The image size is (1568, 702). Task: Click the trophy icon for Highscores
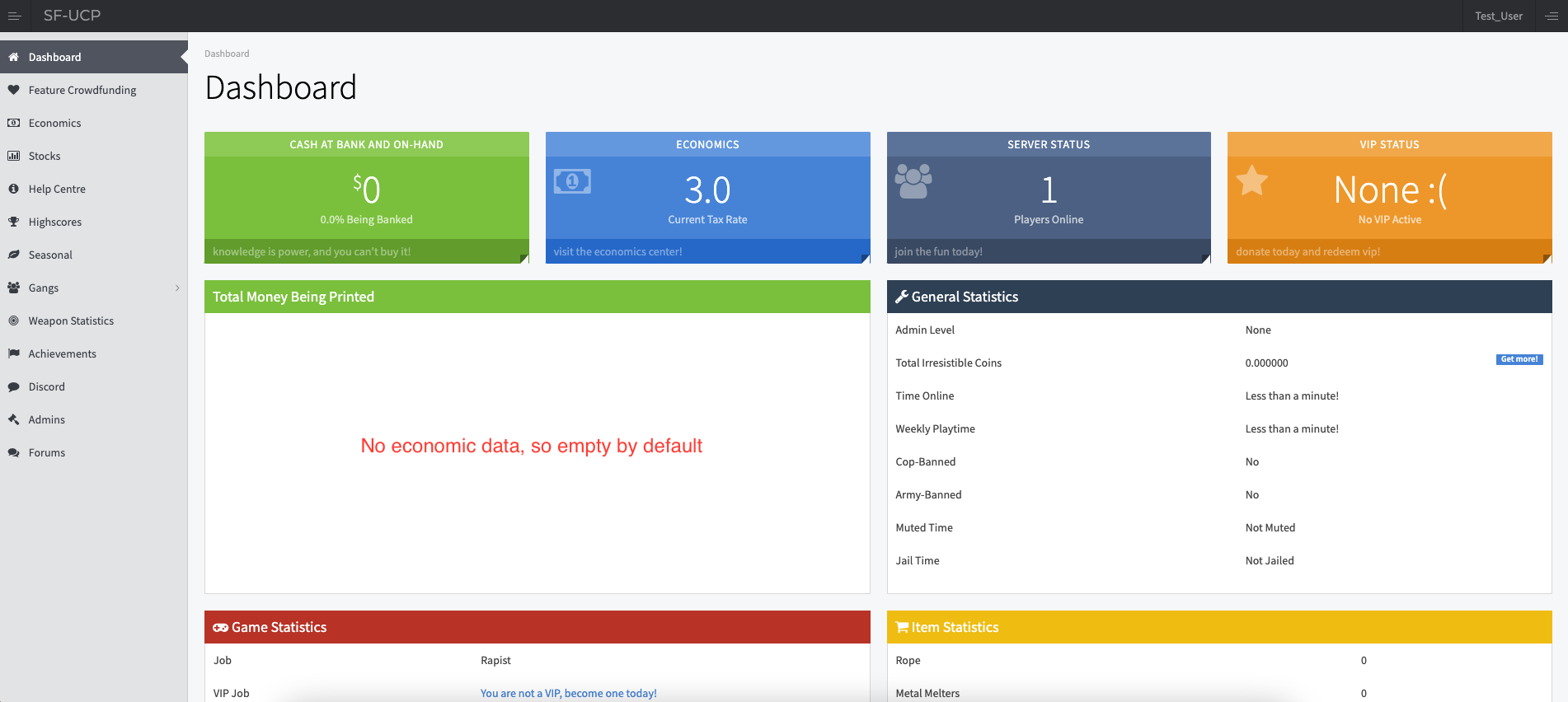click(13, 222)
